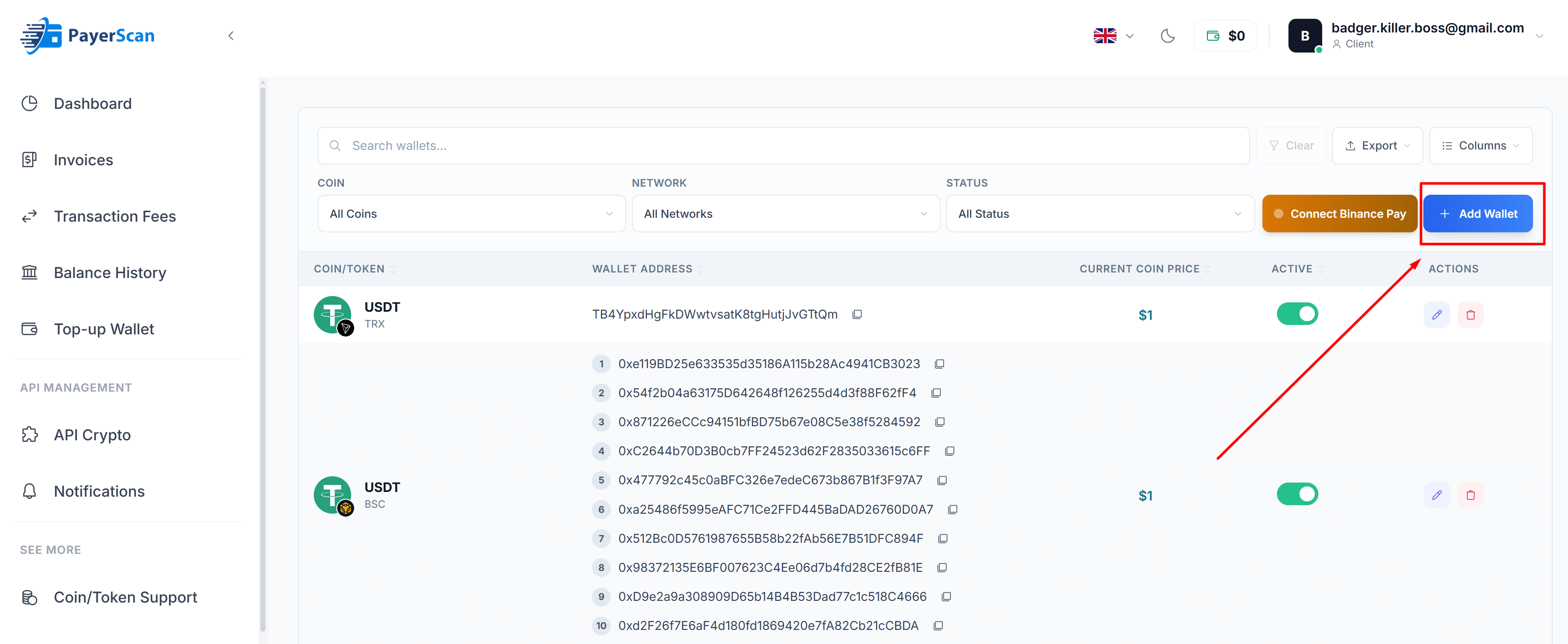Copy the TRX wallet address
1568x644 pixels.
[x=858, y=314]
